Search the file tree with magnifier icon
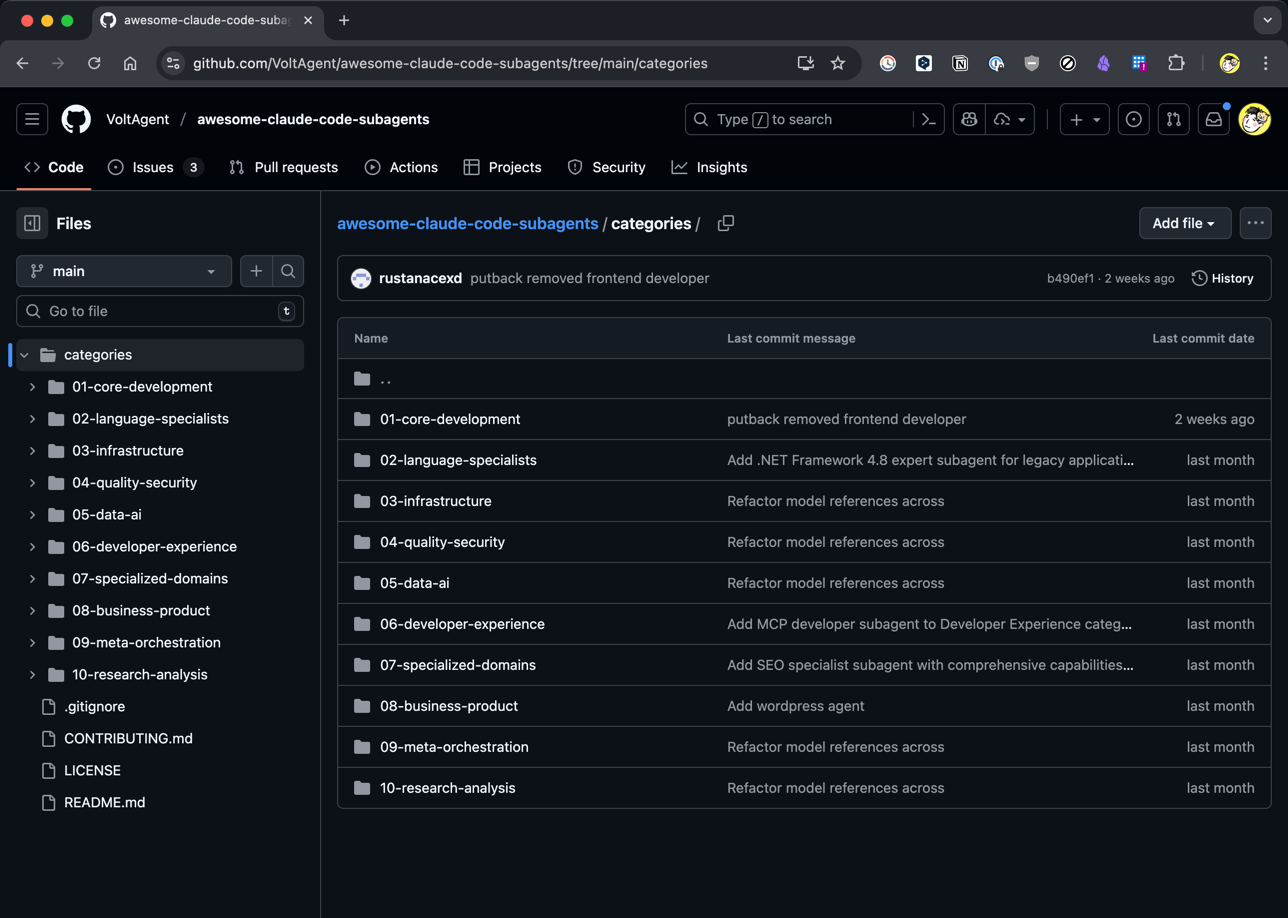Image resolution: width=1288 pixels, height=918 pixels. (288, 271)
